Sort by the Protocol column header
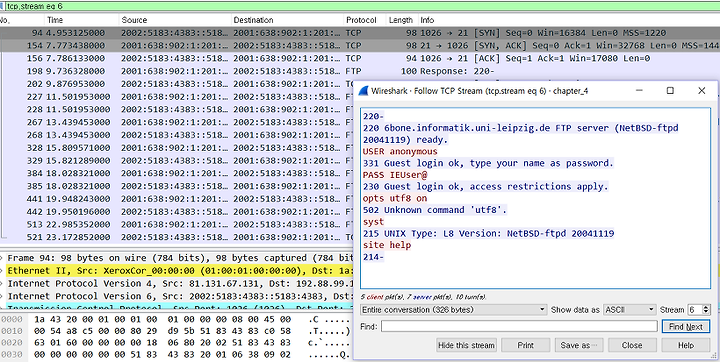Image resolution: width=720 pixels, height=362 pixels. tap(365, 20)
